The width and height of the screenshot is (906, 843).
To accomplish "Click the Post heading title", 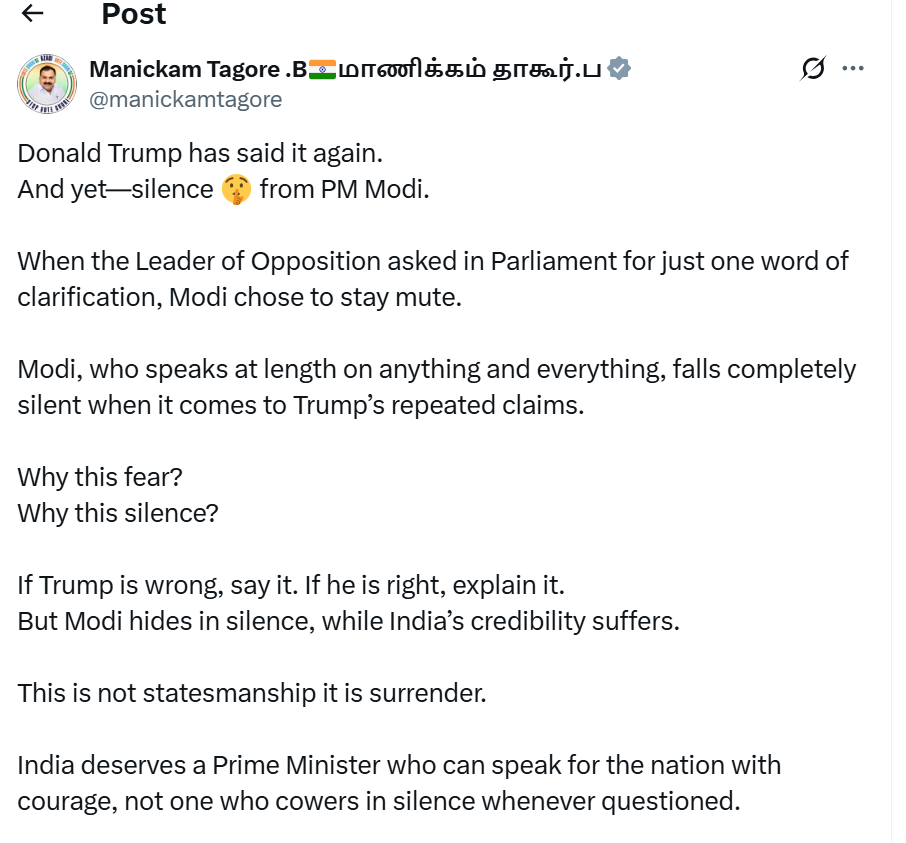I will pos(134,14).
